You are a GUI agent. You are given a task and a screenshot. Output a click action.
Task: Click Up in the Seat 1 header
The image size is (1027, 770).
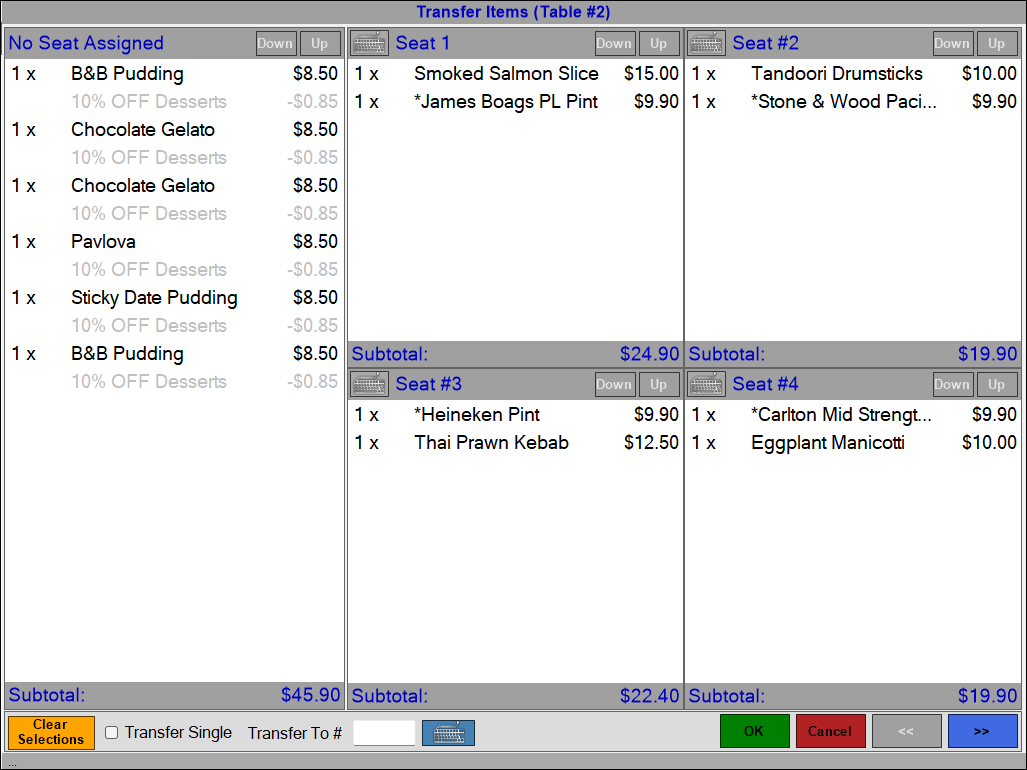(659, 44)
